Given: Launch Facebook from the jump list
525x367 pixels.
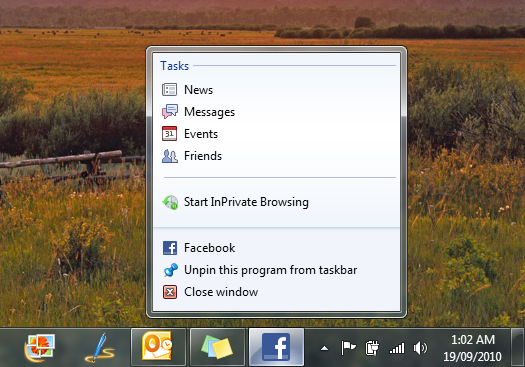Looking at the screenshot, I should [x=276, y=248].
